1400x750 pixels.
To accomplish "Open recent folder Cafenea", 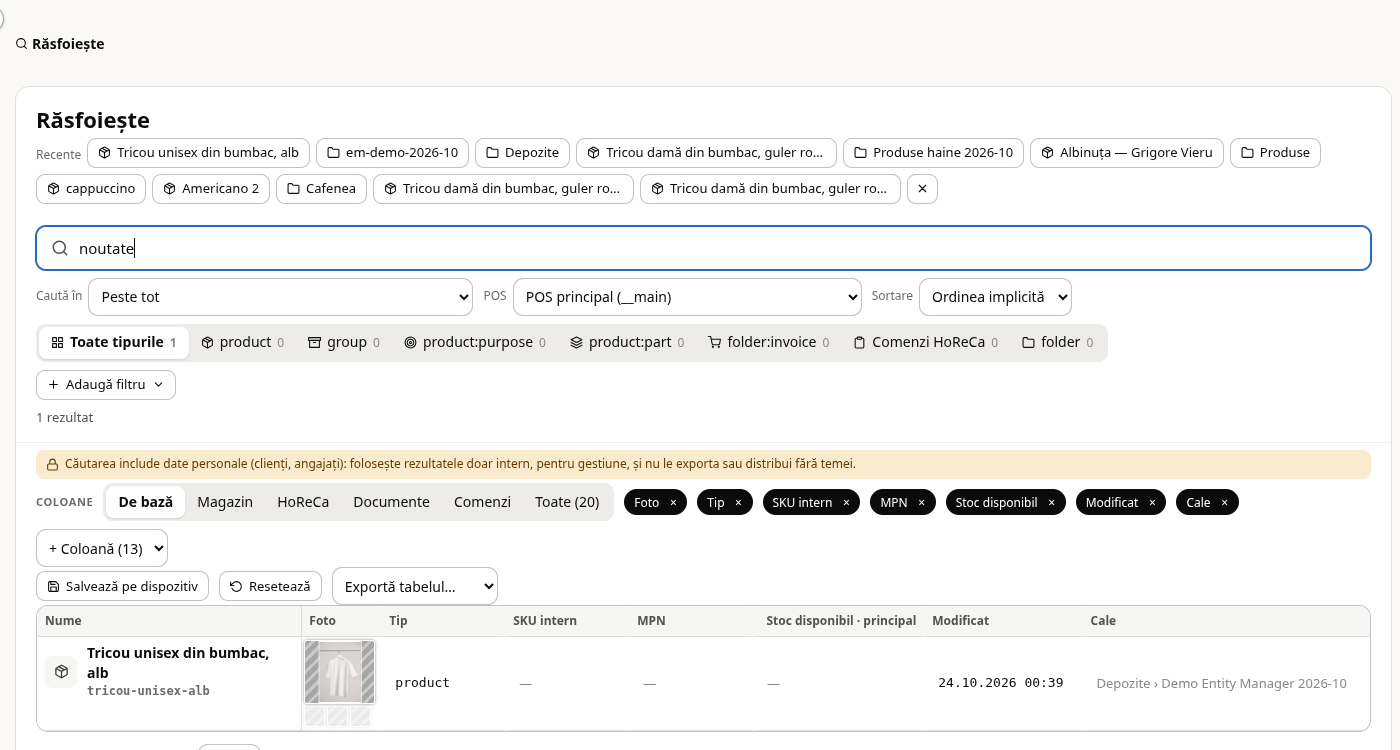I will point(321,189).
